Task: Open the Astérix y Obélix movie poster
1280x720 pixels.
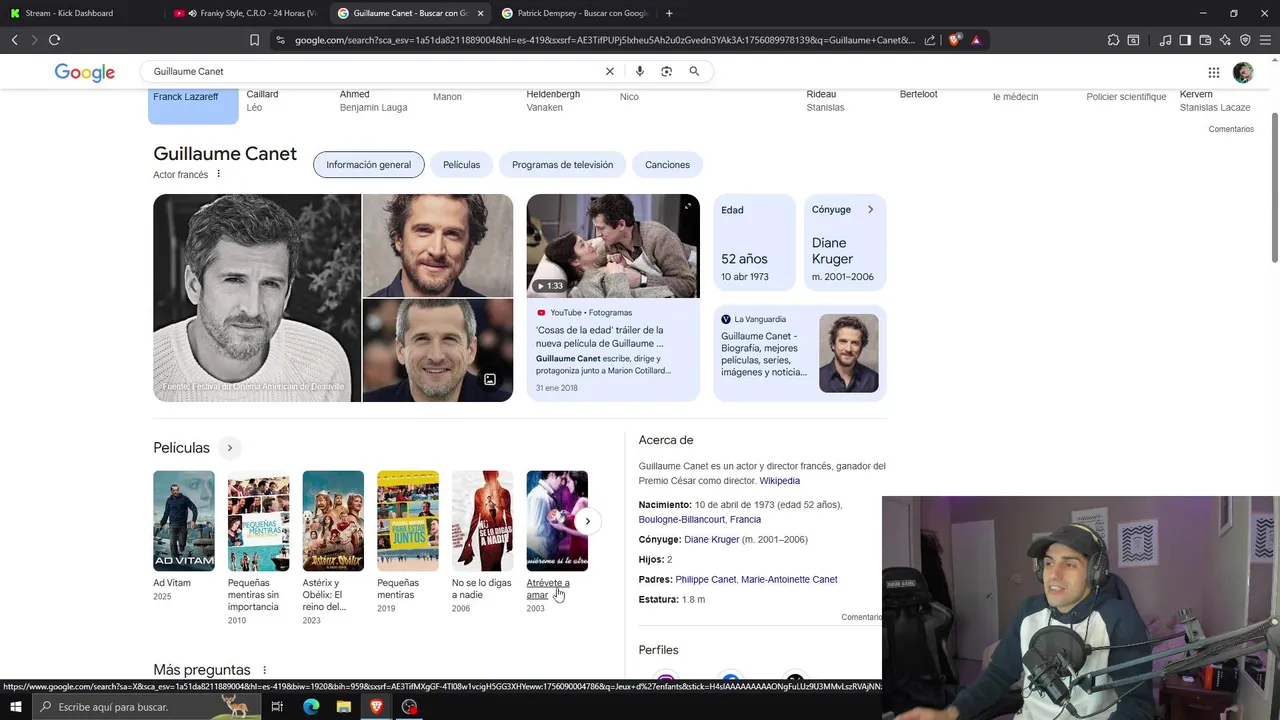Action: point(333,521)
